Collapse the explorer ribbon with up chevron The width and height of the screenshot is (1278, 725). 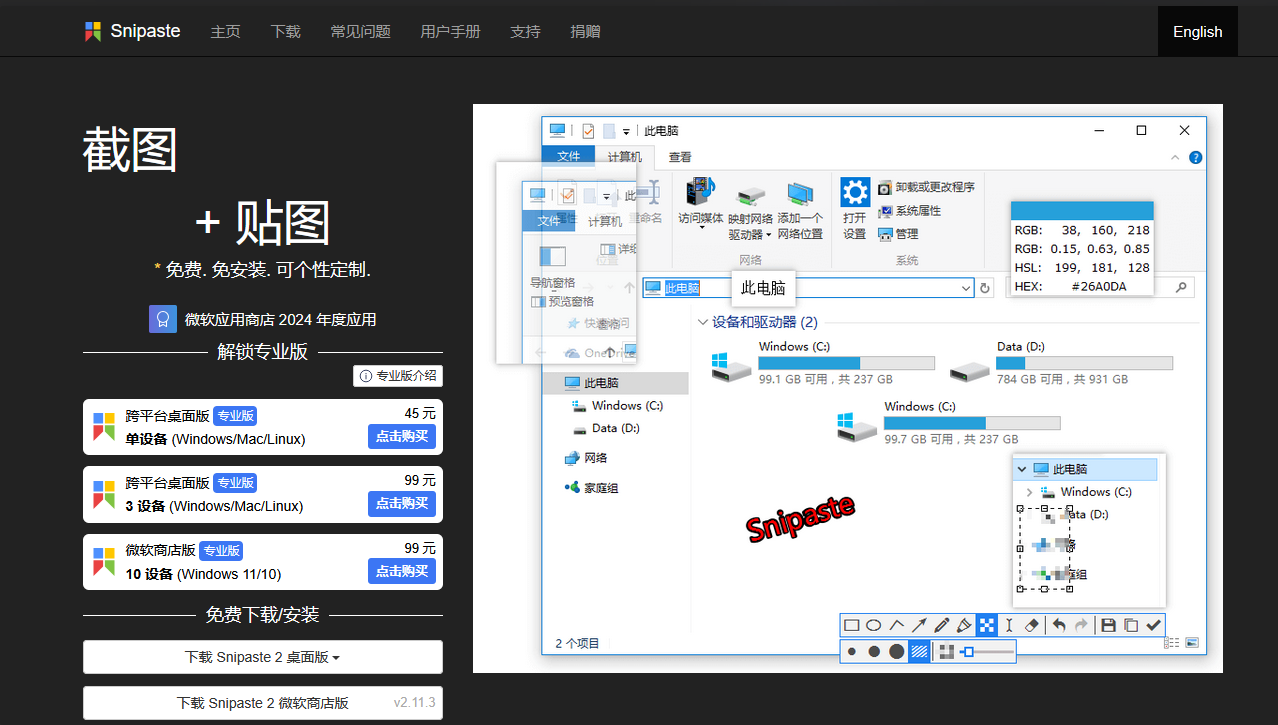point(1176,157)
